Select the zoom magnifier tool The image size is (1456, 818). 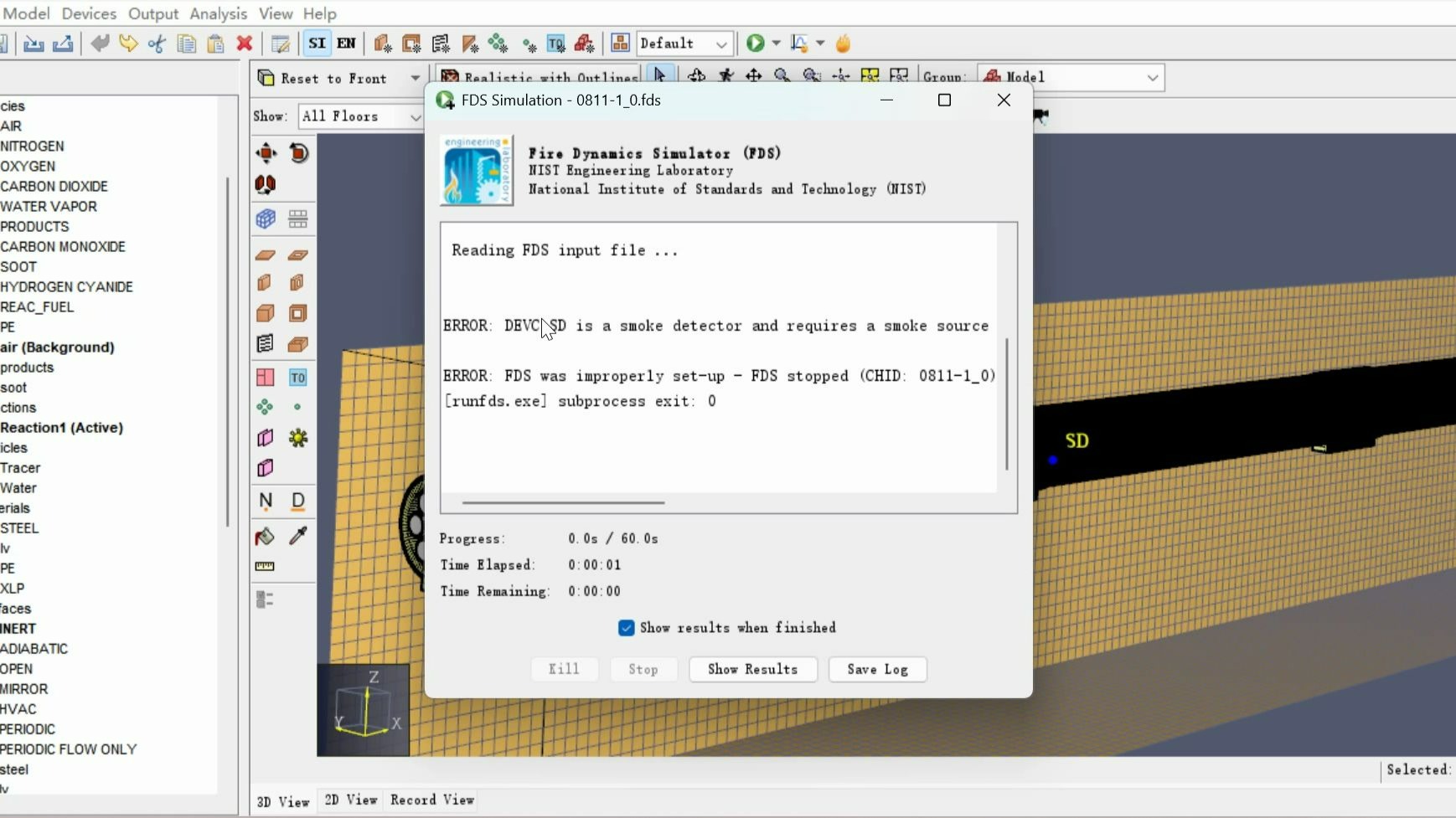[782, 76]
